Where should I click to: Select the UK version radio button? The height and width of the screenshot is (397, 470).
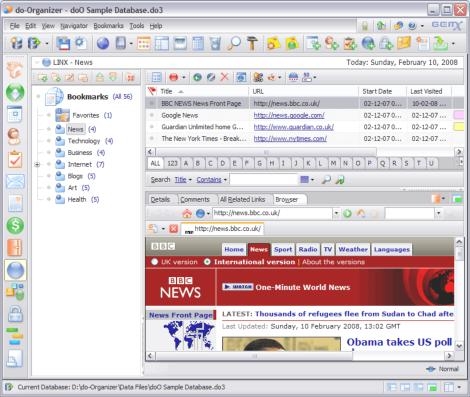[154, 262]
